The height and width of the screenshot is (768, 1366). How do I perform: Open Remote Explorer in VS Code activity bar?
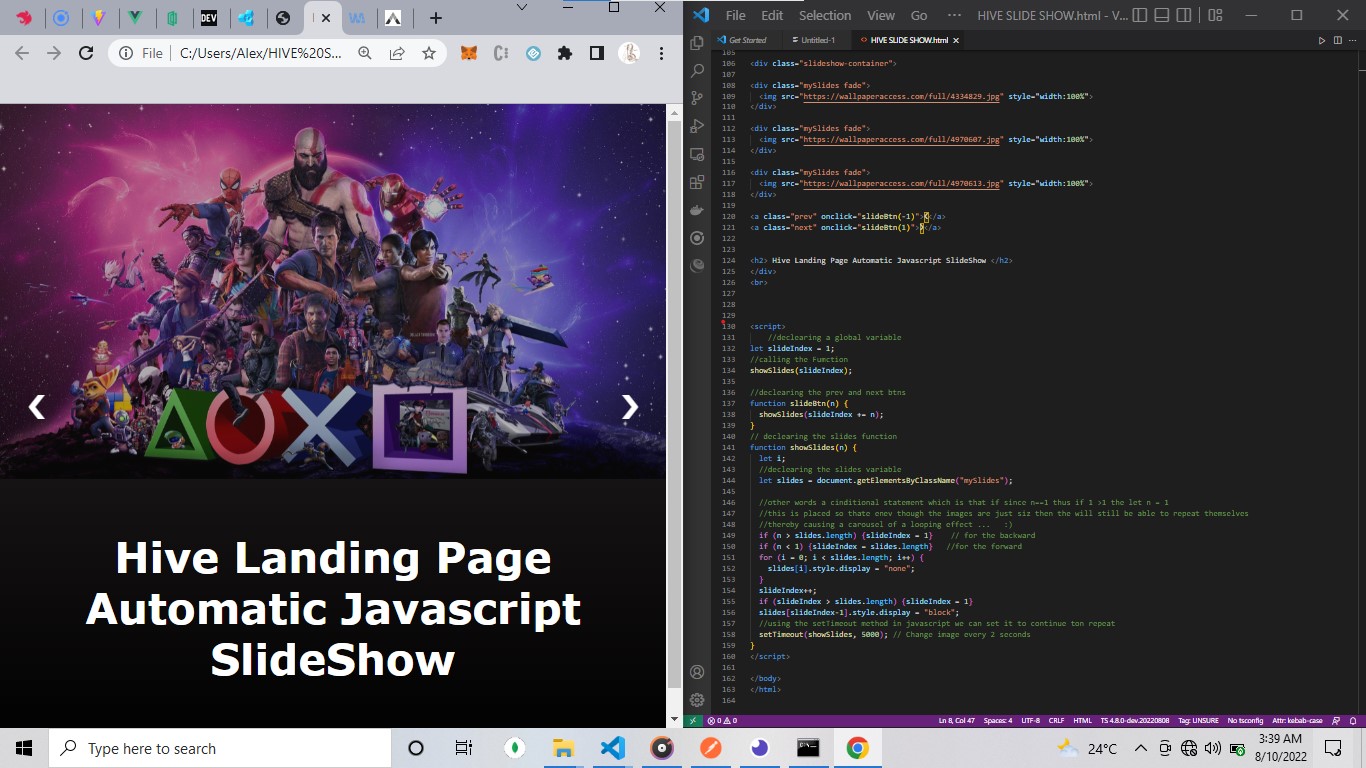697,154
